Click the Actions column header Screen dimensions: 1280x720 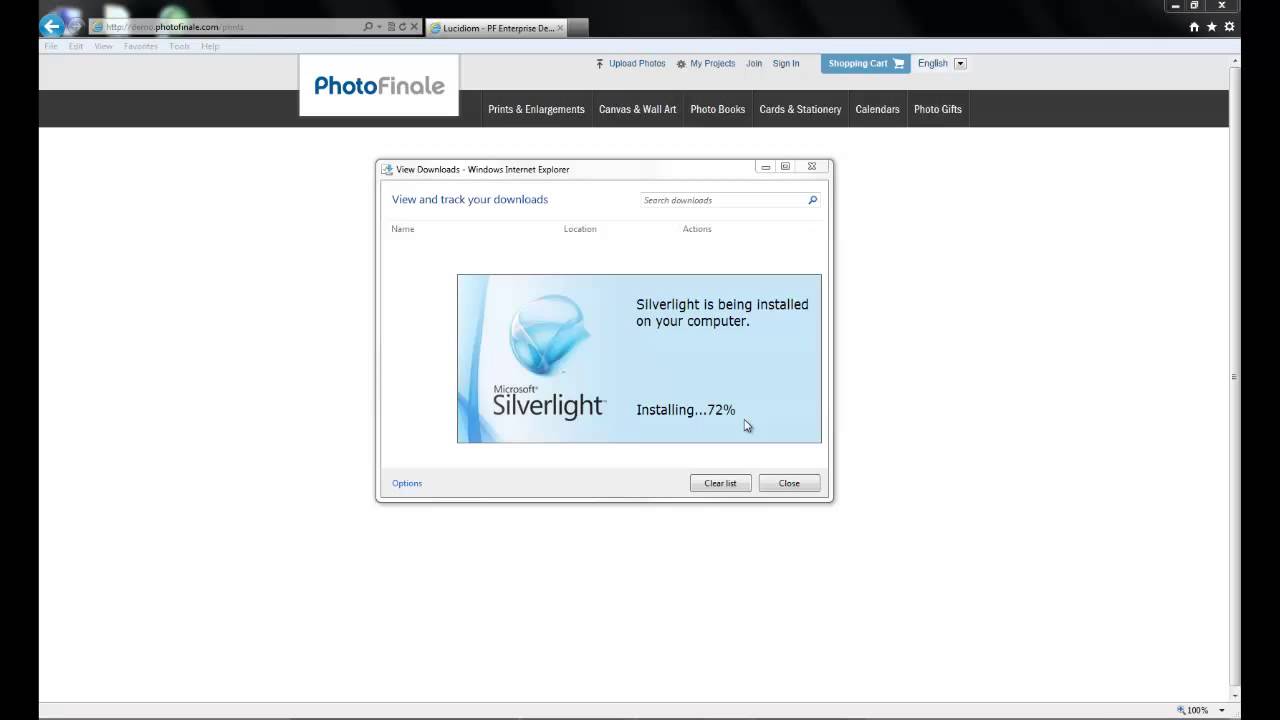tap(697, 229)
